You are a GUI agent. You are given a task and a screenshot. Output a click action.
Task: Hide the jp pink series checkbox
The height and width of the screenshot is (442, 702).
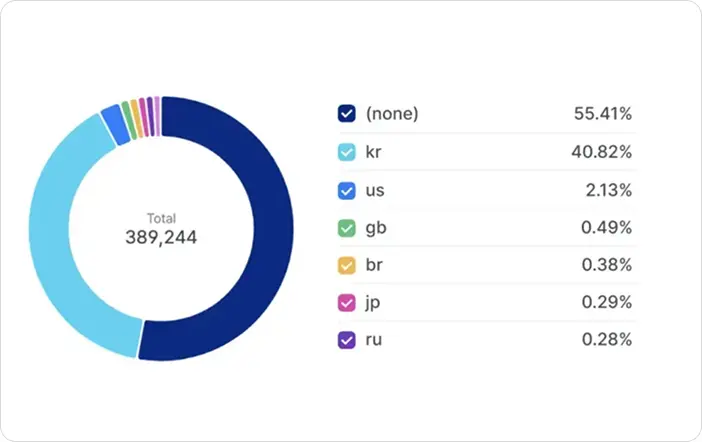coord(347,303)
